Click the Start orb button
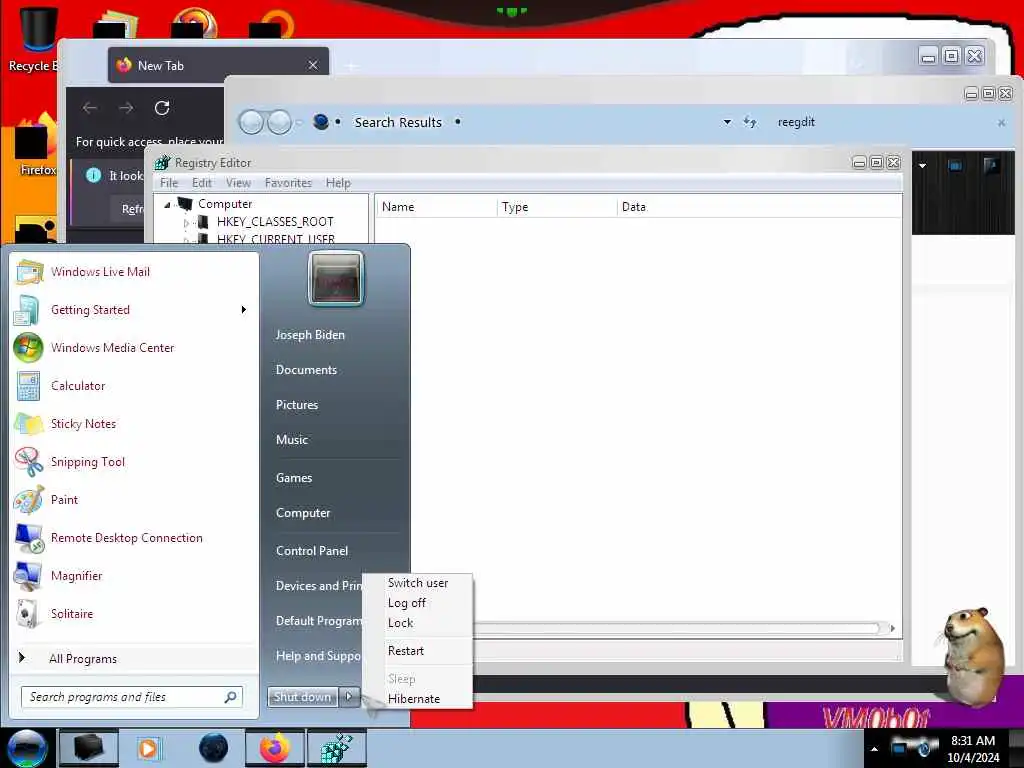The image size is (1024, 768). (x=27, y=748)
